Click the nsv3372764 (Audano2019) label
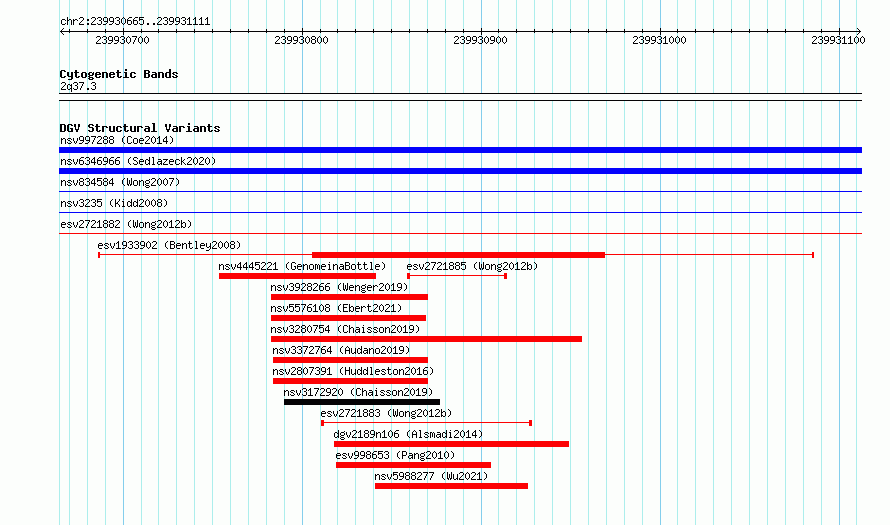The image size is (890, 525). tap(341, 350)
